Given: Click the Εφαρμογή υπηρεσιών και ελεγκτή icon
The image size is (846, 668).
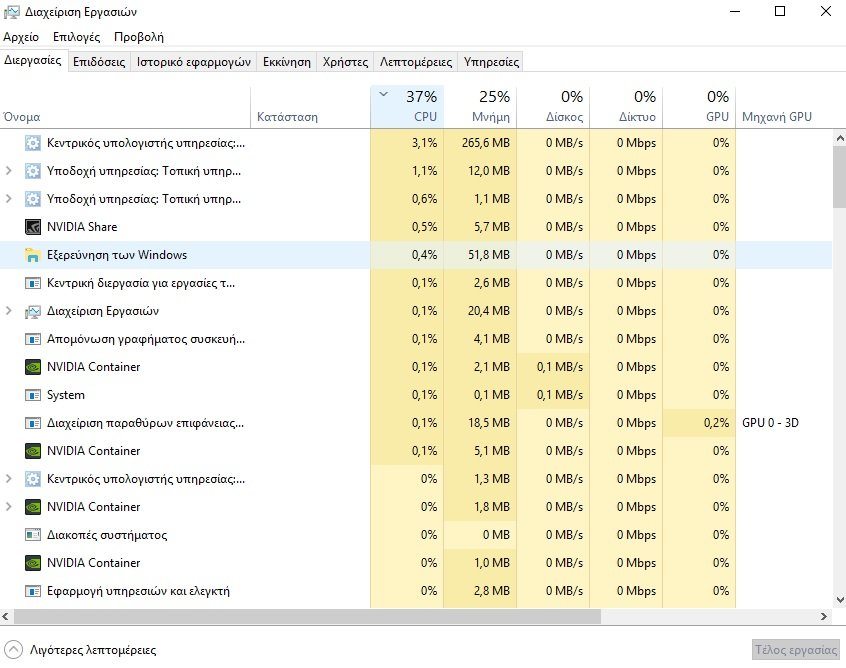Looking at the screenshot, I should pos(33,591).
